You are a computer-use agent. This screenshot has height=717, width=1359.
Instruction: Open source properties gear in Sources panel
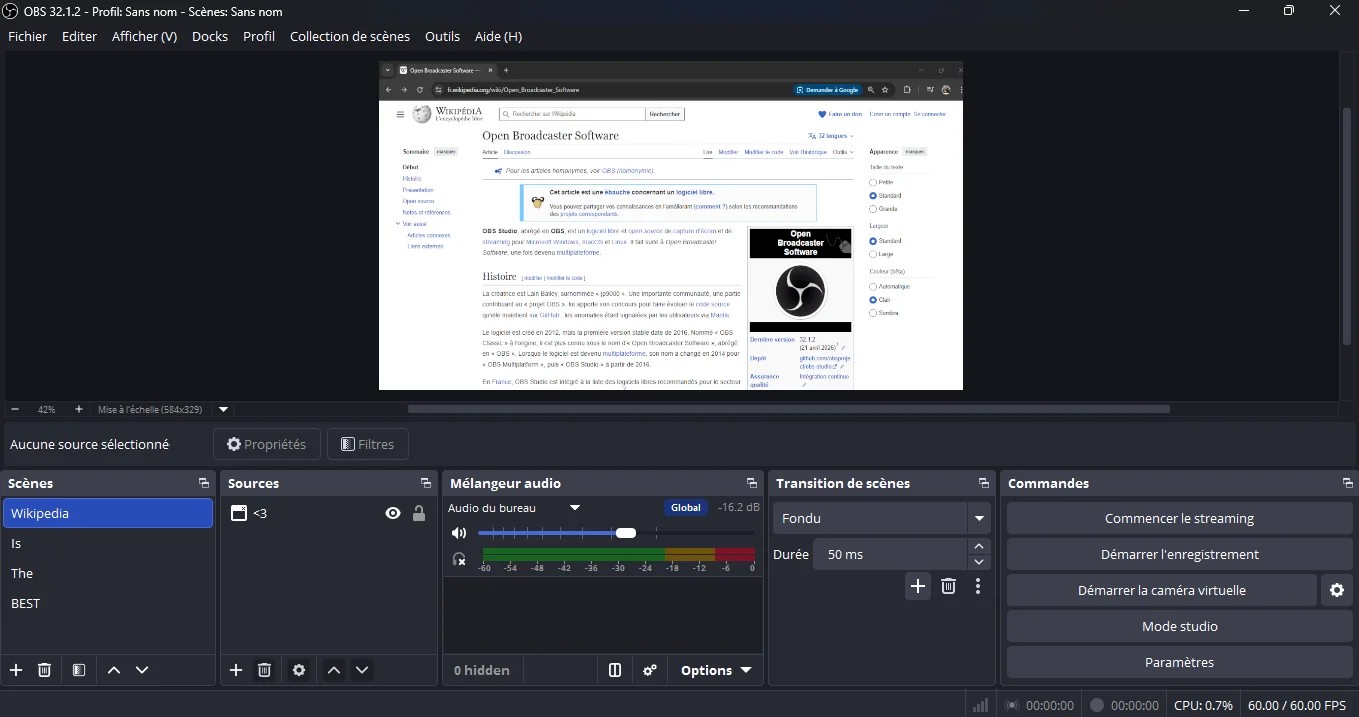[299, 670]
